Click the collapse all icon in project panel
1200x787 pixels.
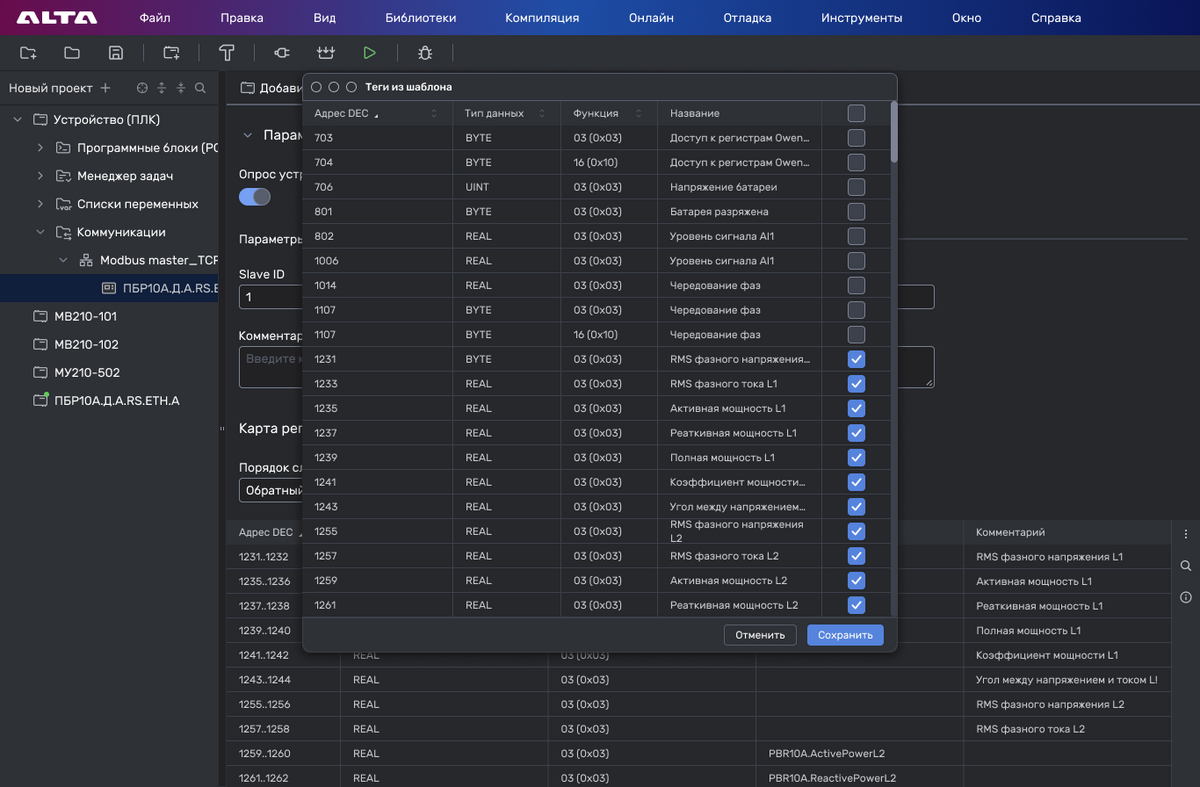181,88
